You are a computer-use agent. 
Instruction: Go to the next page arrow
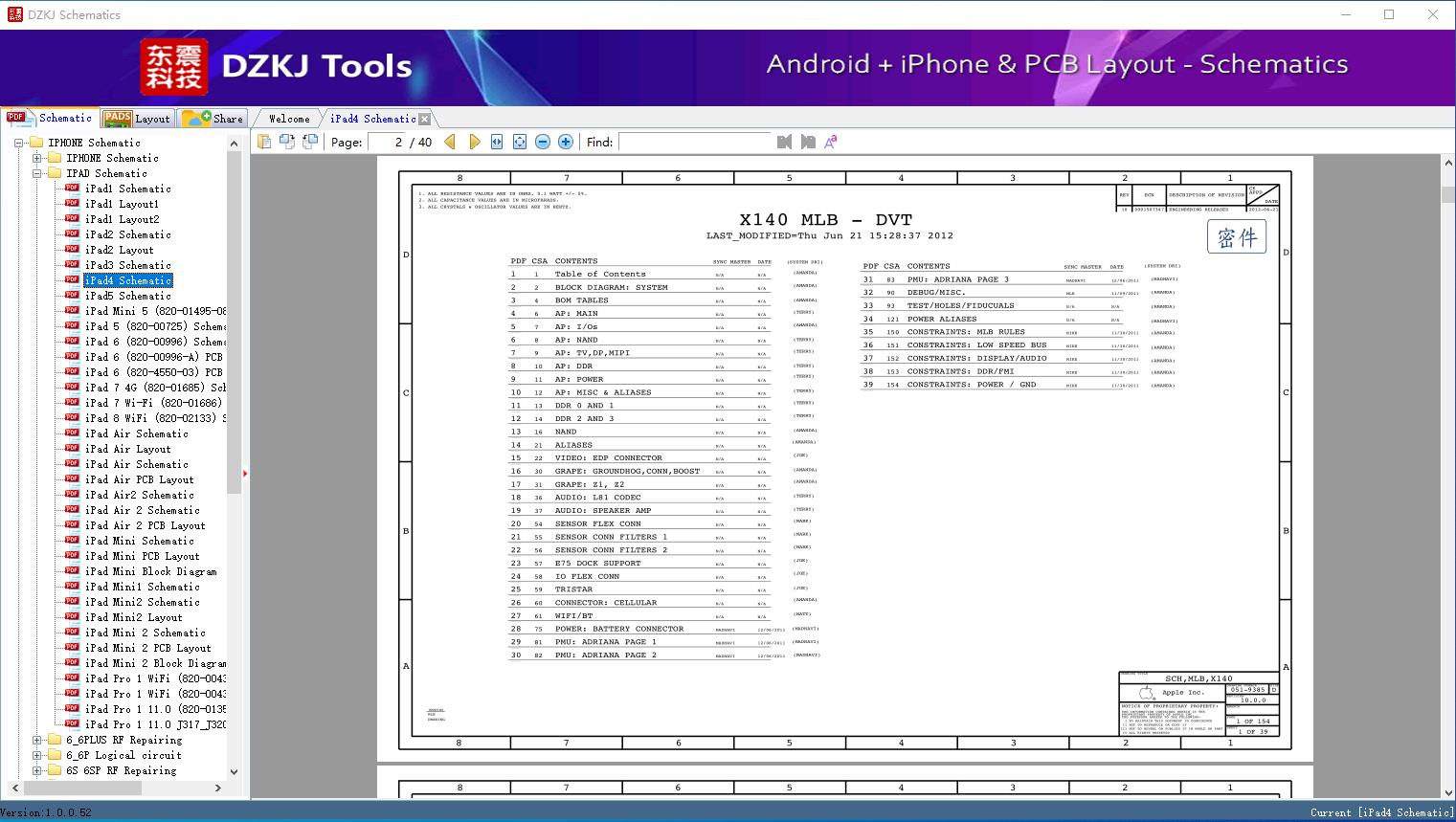(x=474, y=142)
